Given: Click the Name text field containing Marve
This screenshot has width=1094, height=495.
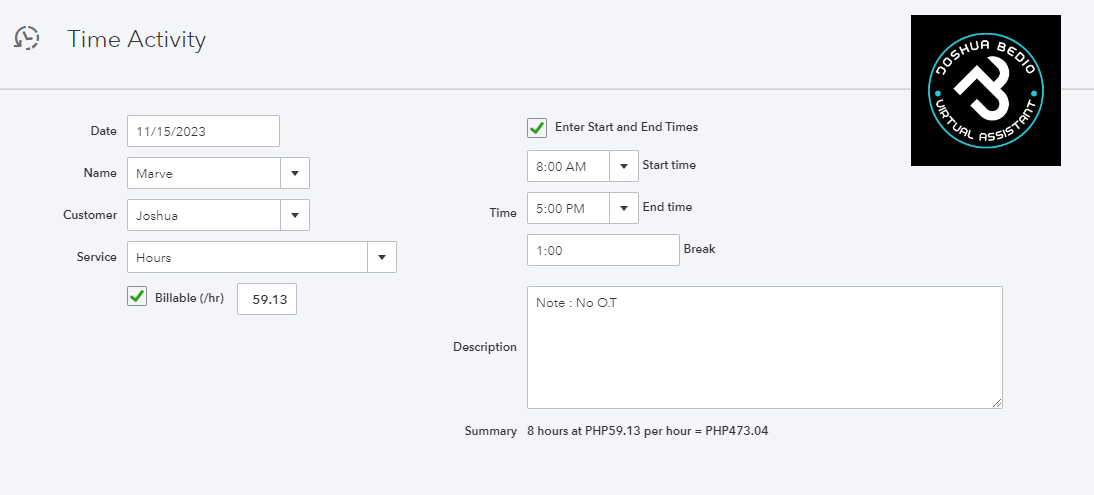Looking at the screenshot, I should 203,173.
